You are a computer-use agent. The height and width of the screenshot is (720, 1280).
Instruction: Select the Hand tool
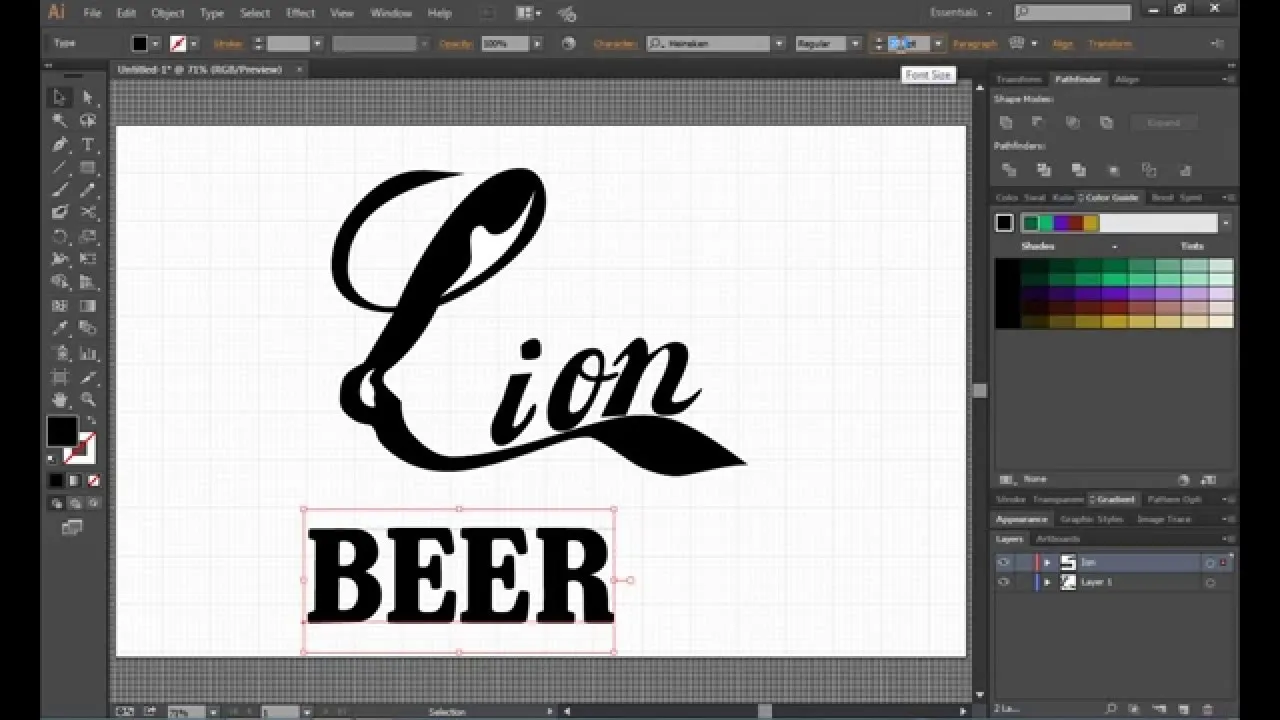point(59,400)
